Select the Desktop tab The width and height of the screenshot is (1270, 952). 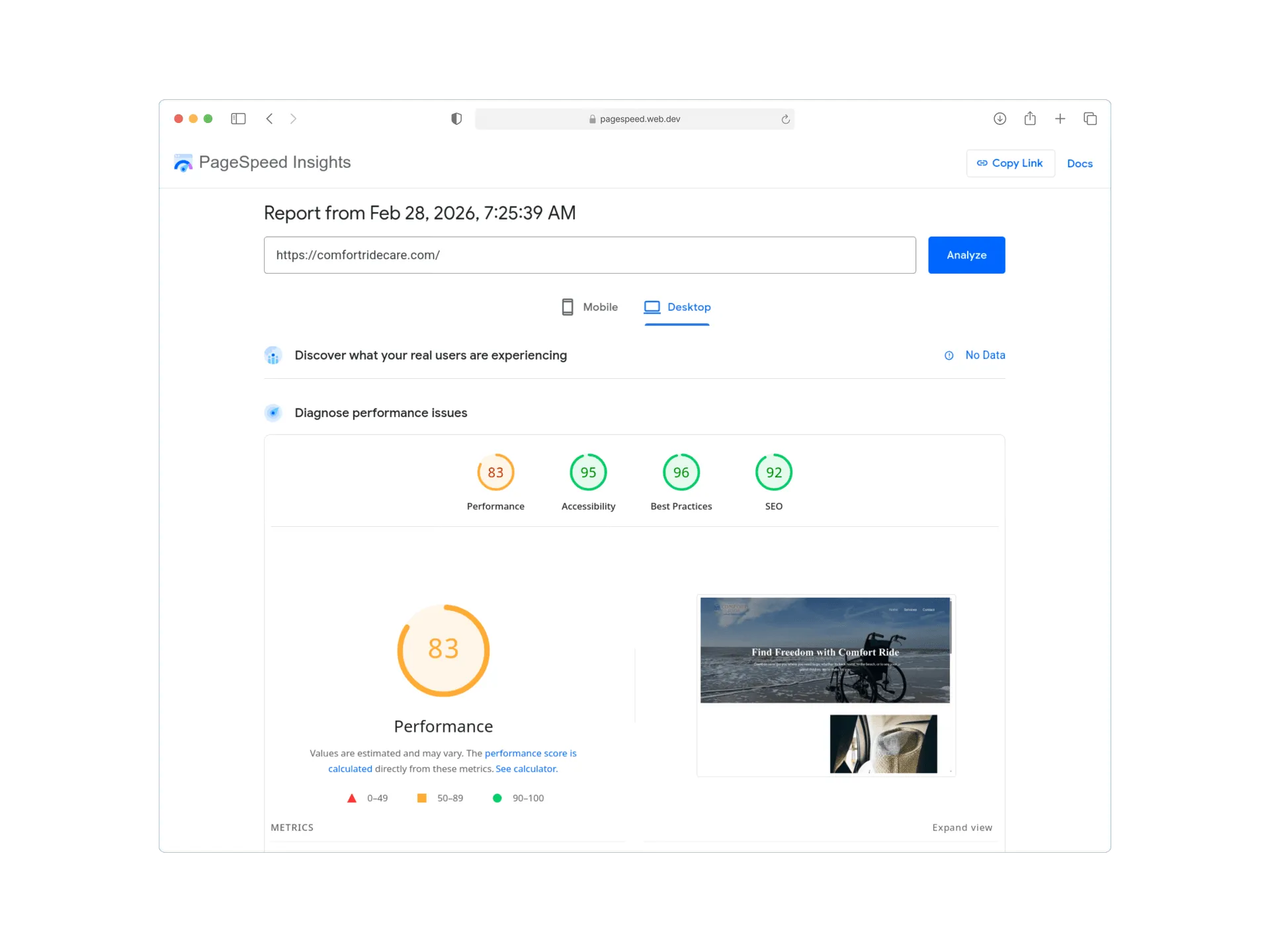(677, 308)
